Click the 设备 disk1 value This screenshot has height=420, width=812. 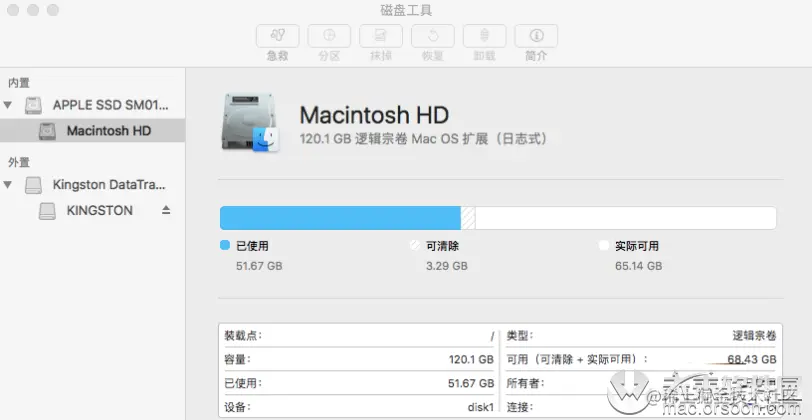pyautogui.click(x=481, y=407)
